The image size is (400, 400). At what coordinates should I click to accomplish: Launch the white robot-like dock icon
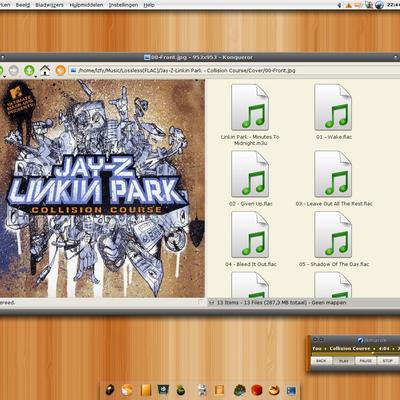click(202, 390)
